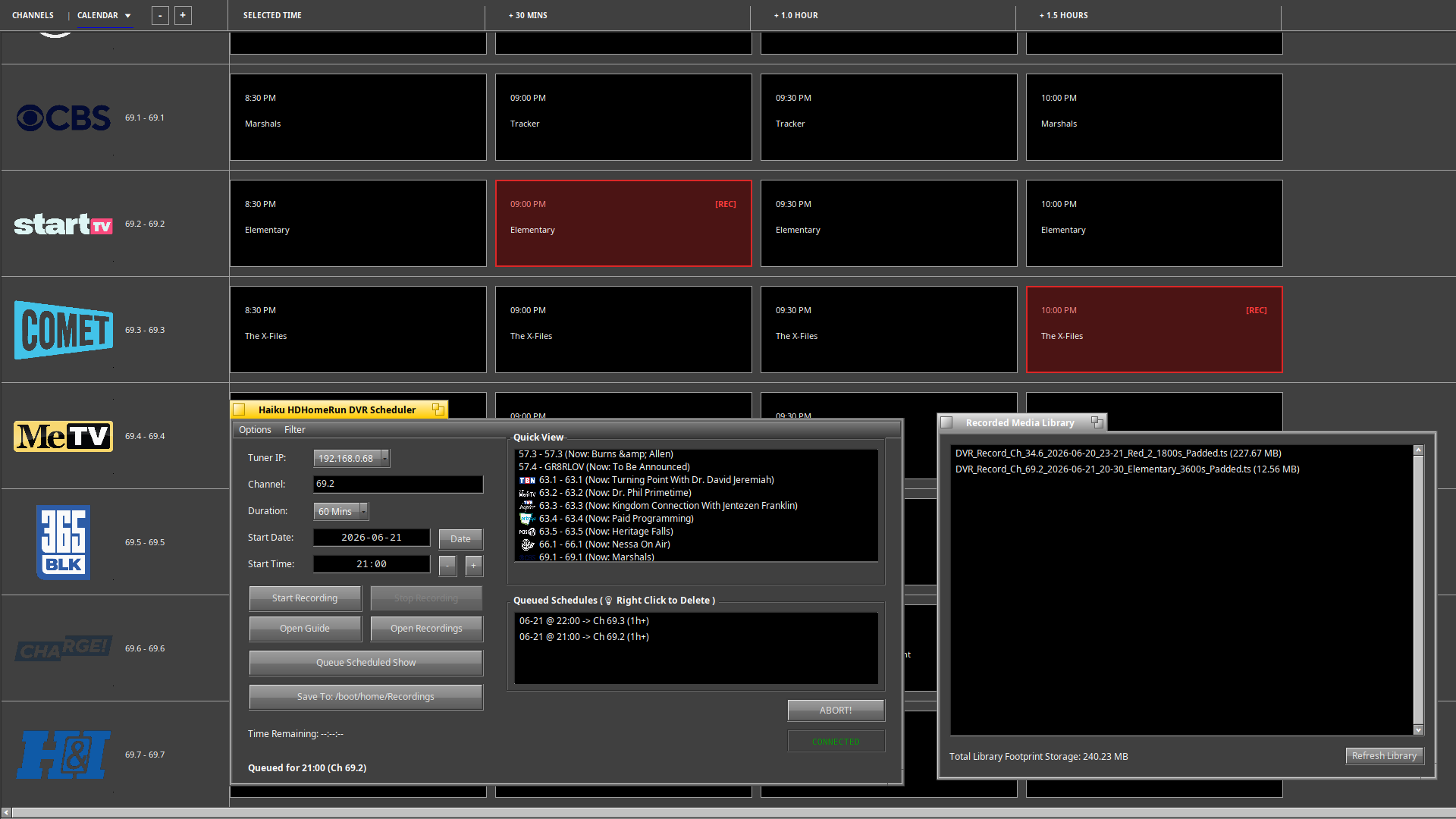The width and height of the screenshot is (1456, 819).
Task: Click the CBS channel logo
Action: coord(64,118)
